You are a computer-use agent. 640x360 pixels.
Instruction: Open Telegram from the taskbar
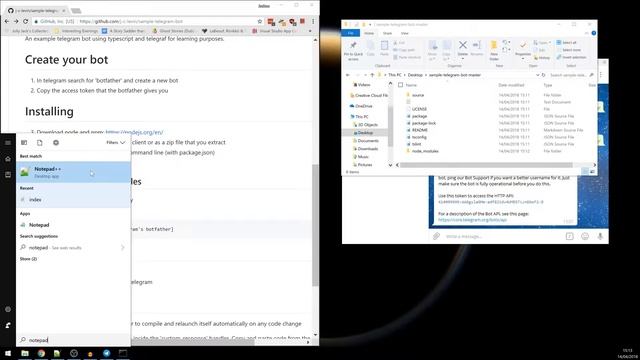(x=107, y=353)
